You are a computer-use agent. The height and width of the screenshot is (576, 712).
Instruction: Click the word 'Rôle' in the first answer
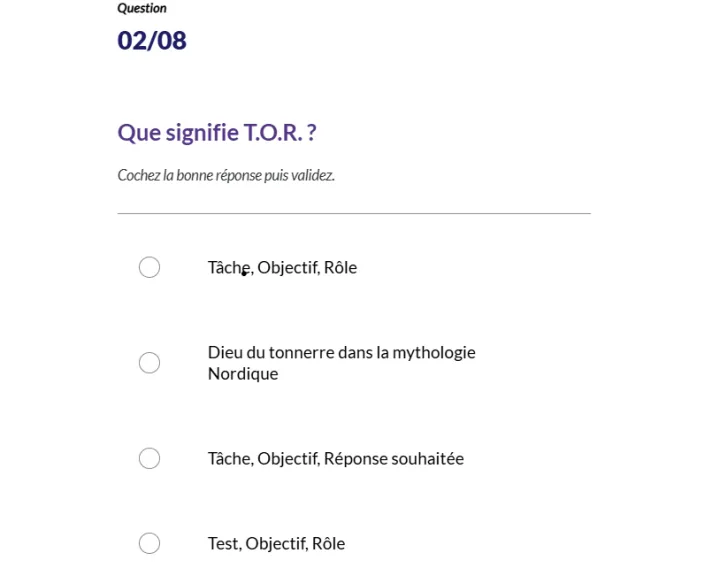coord(340,267)
